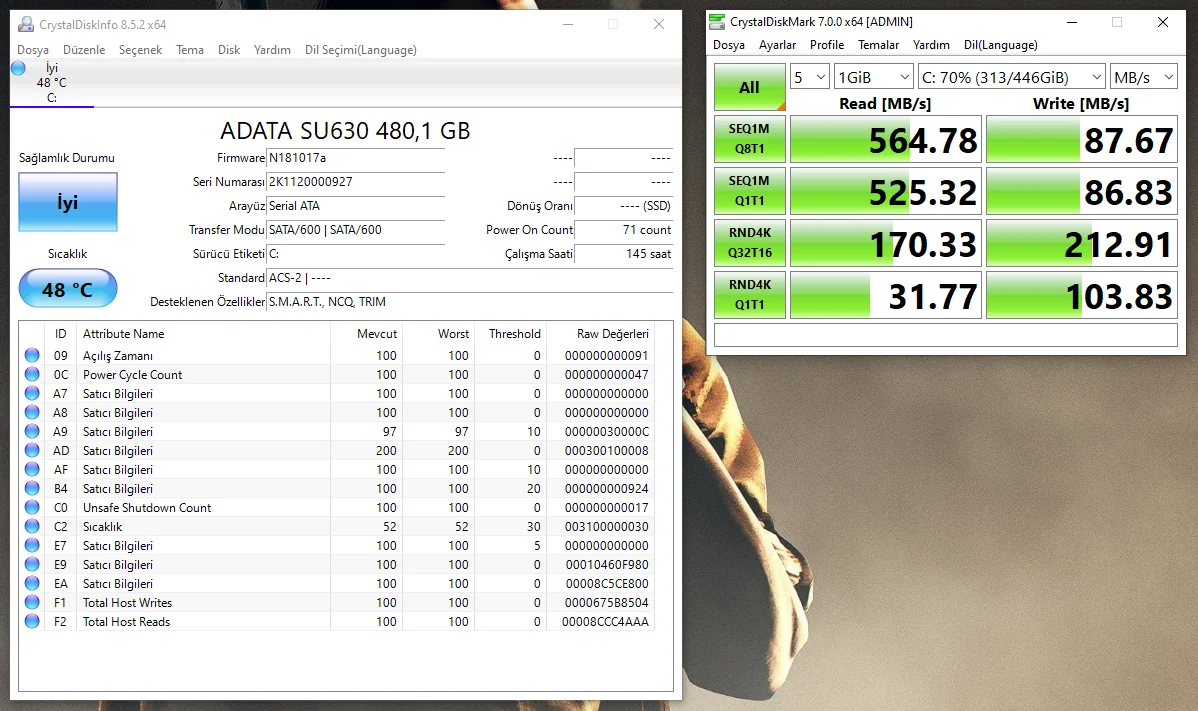
Task: Start the RND4K Q1T1 test
Action: pyautogui.click(x=750, y=295)
